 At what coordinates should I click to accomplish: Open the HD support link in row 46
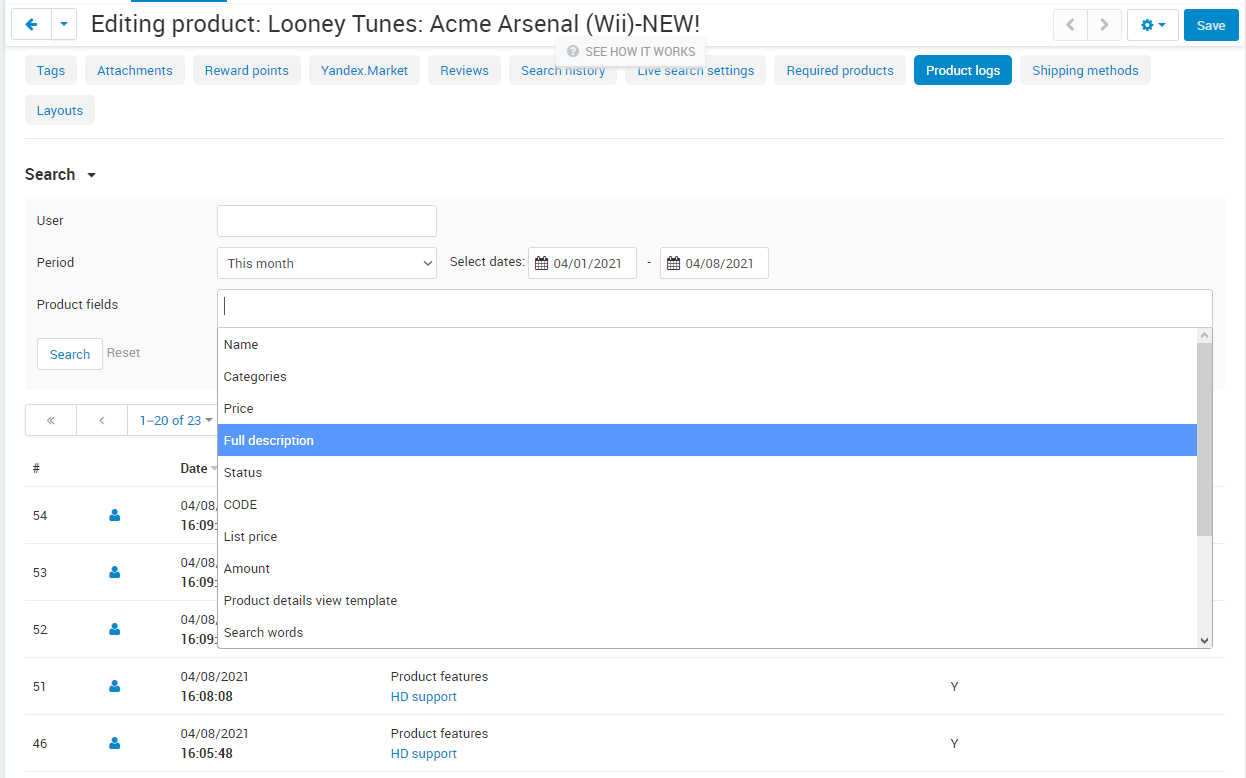(424, 754)
